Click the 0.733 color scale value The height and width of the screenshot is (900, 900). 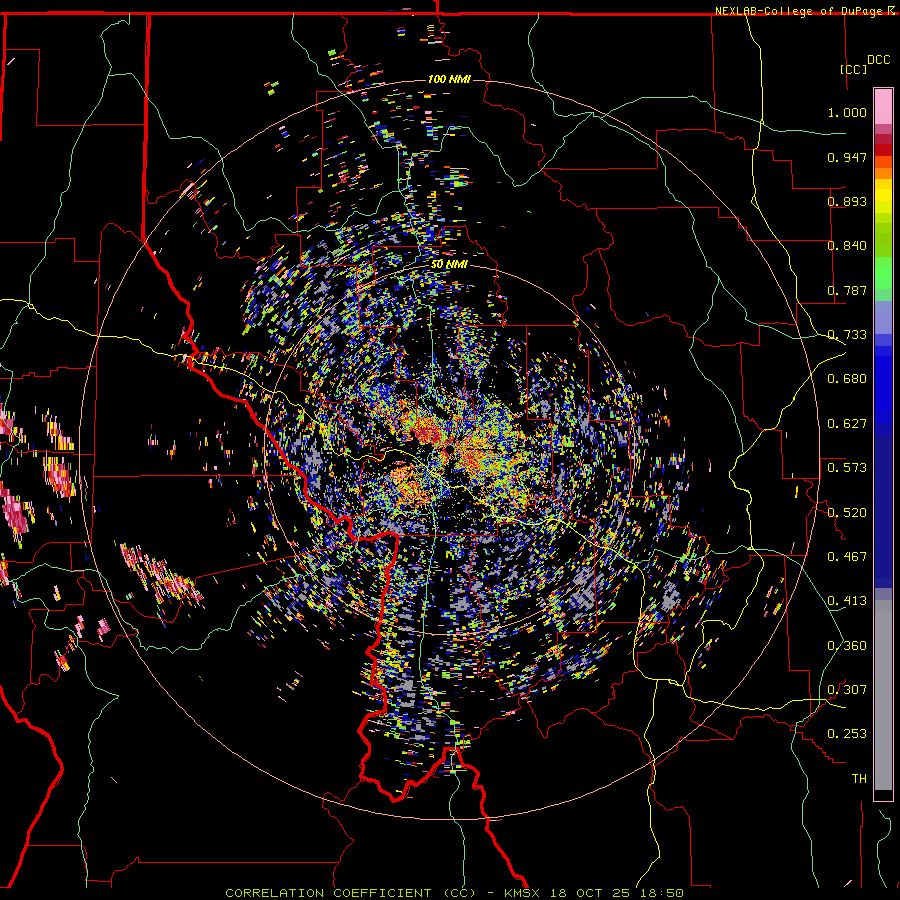coord(847,335)
